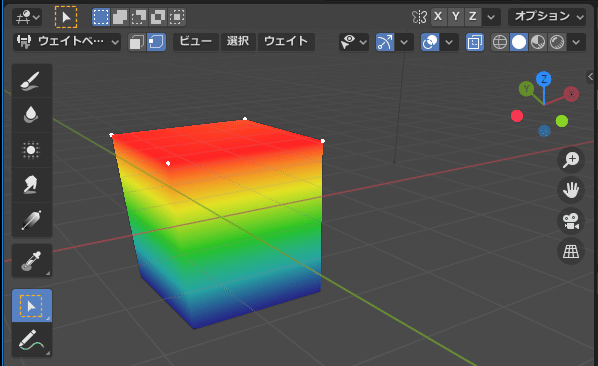Open the ビュー menu
The height and width of the screenshot is (366, 598).
tap(196, 42)
